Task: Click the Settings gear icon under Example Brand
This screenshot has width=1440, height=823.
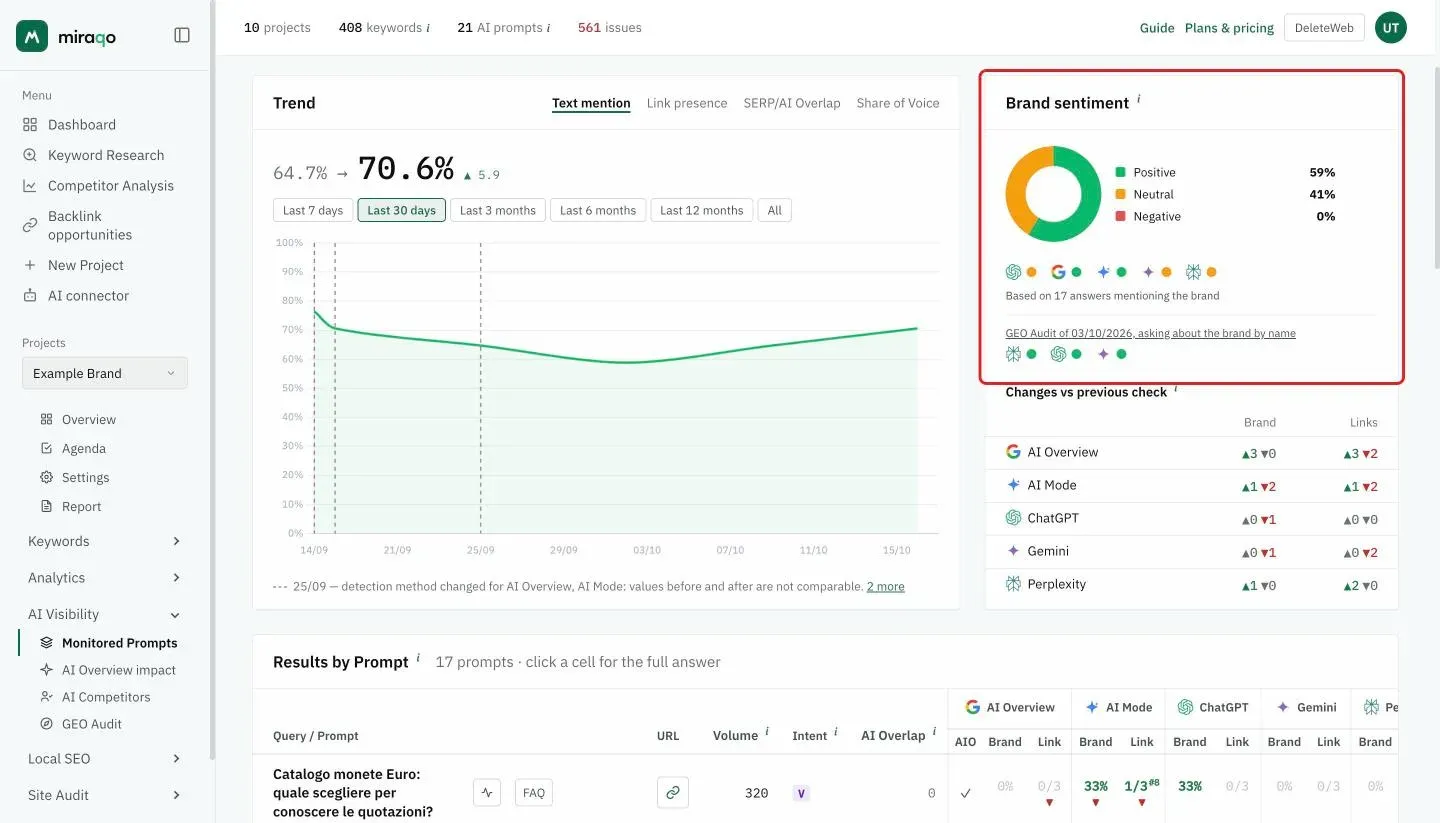Action: point(46,478)
